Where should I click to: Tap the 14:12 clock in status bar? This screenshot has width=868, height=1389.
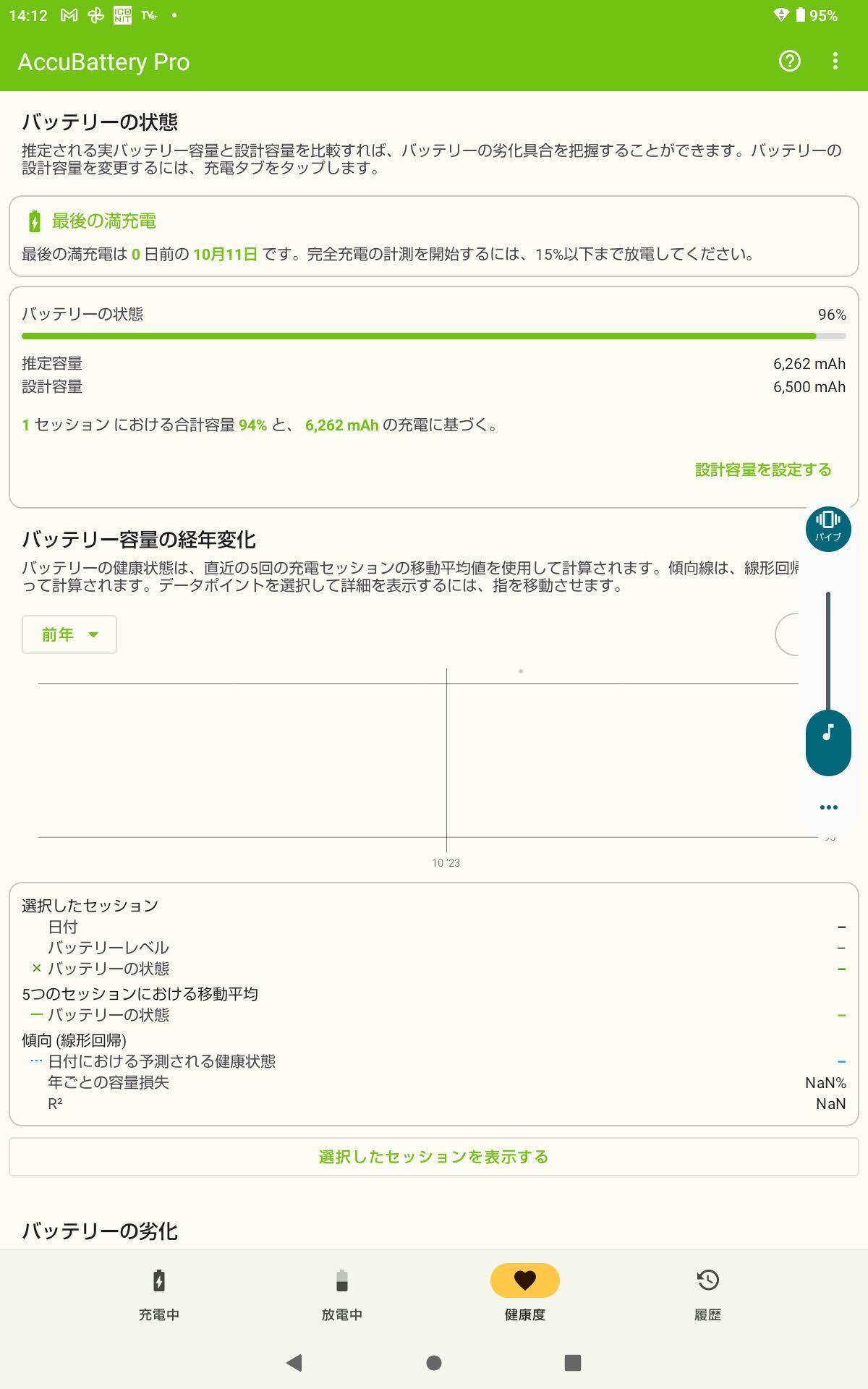tap(28, 15)
